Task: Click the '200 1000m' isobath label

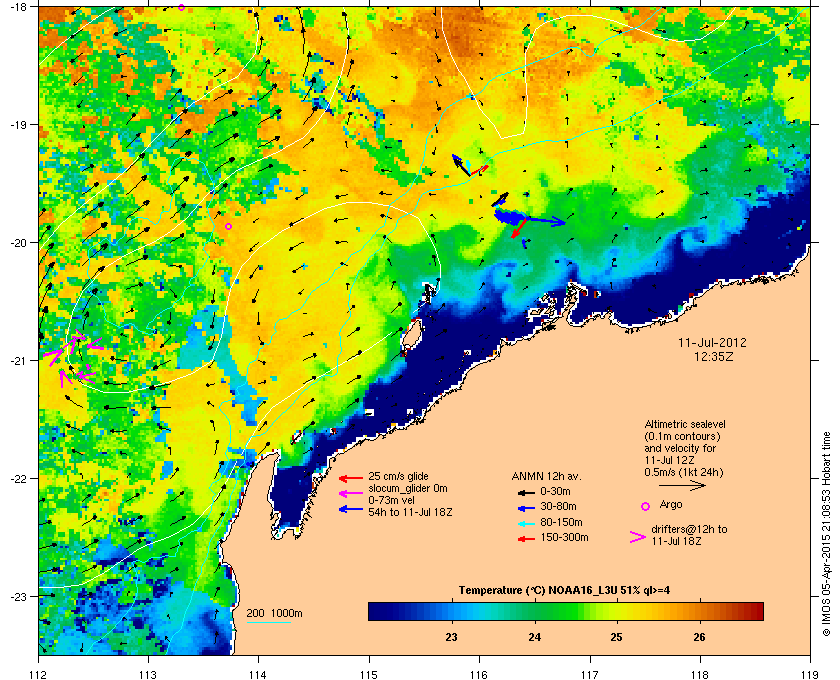Action: pyautogui.click(x=274, y=613)
